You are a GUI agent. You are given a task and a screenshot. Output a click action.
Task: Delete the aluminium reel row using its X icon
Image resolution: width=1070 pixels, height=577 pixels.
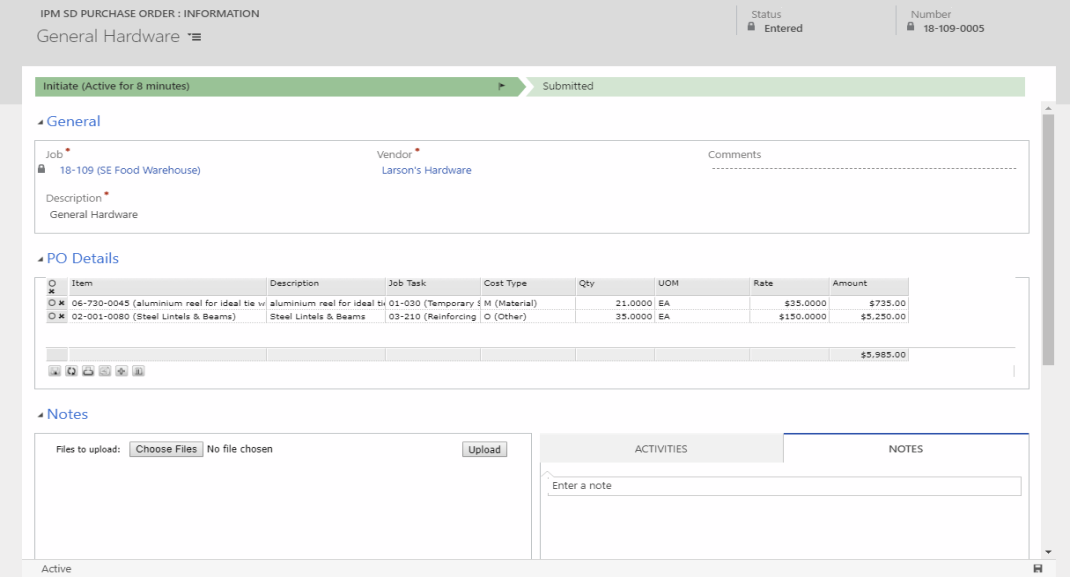(61, 303)
